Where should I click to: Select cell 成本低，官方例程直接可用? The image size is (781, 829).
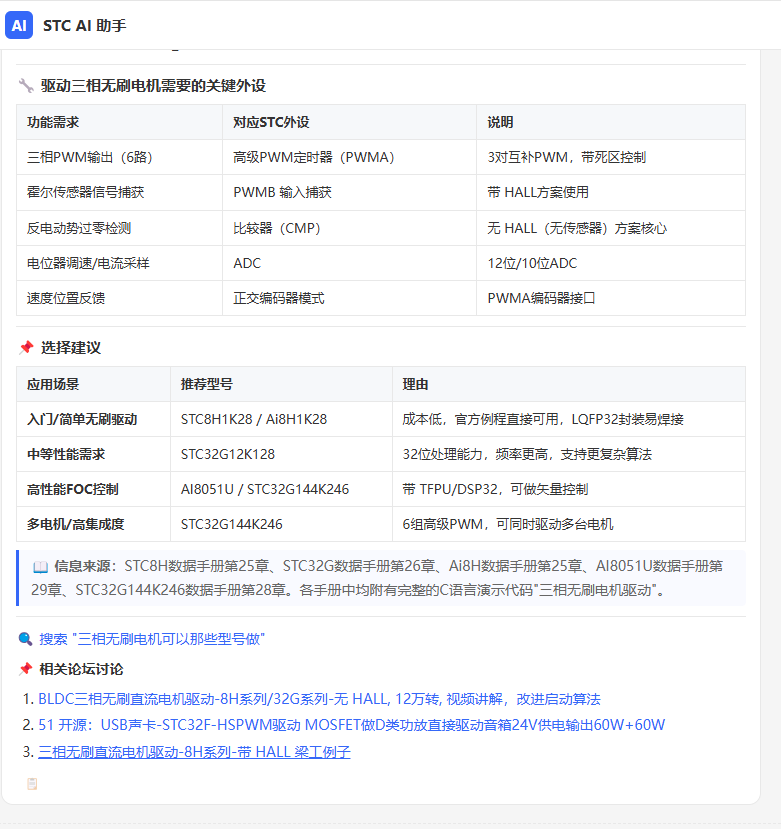pyautogui.click(x=569, y=419)
